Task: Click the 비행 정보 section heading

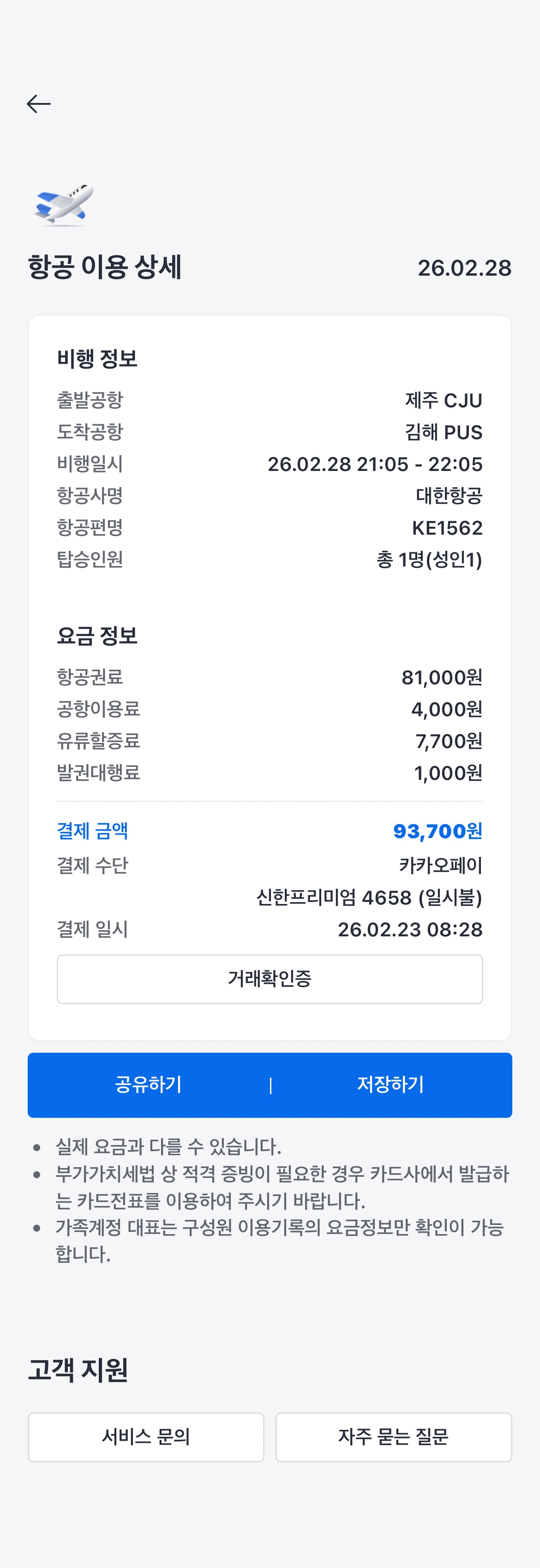Action: [97, 358]
